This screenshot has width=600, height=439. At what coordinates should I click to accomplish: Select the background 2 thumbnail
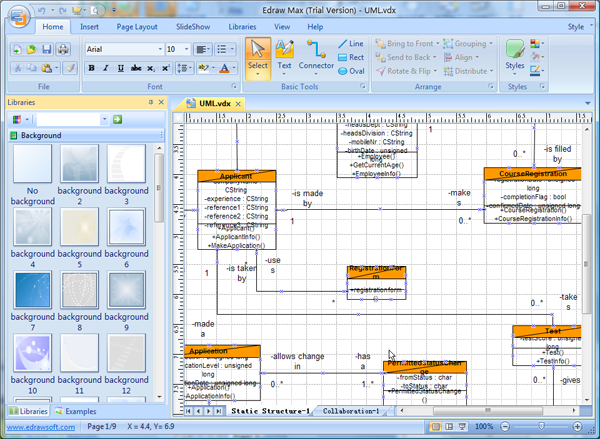(79, 163)
